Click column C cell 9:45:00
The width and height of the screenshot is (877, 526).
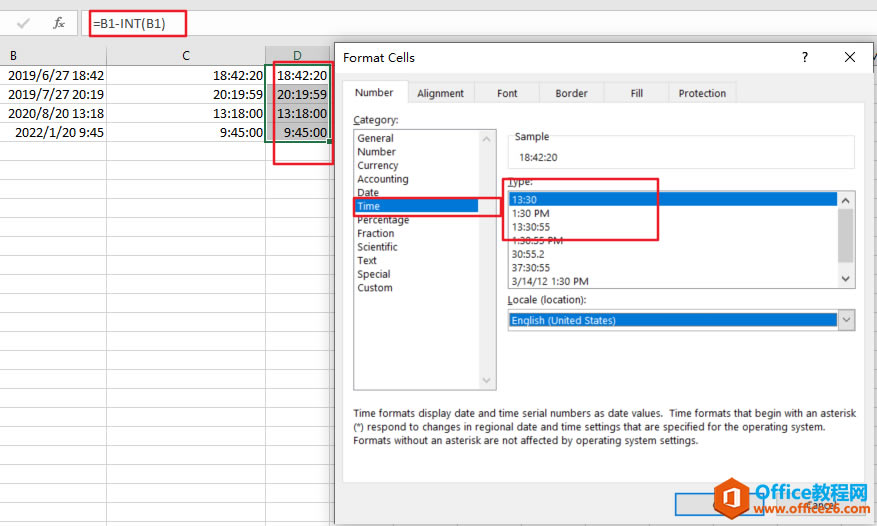tap(186, 133)
